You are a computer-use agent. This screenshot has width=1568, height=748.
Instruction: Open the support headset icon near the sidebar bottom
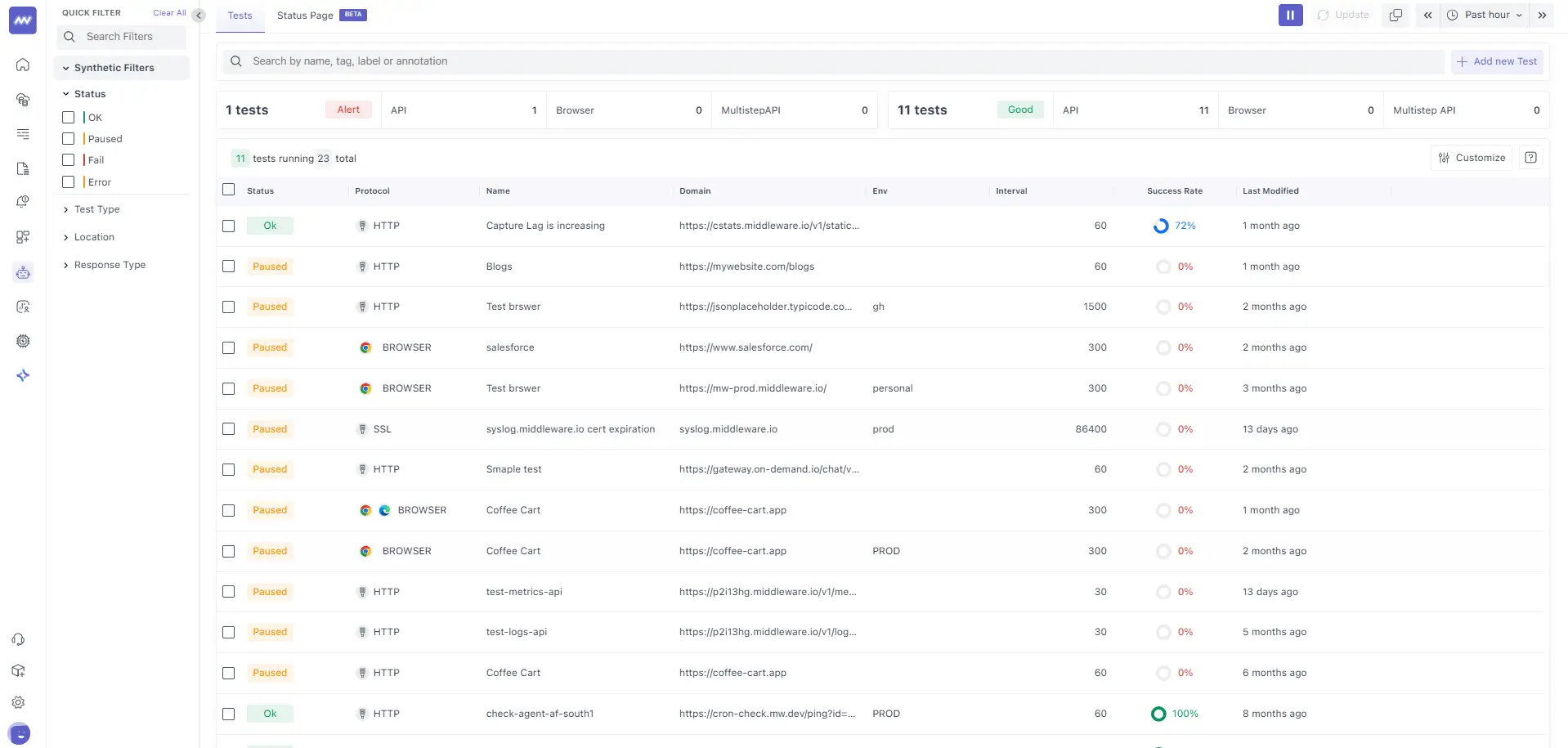[x=18, y=638]
